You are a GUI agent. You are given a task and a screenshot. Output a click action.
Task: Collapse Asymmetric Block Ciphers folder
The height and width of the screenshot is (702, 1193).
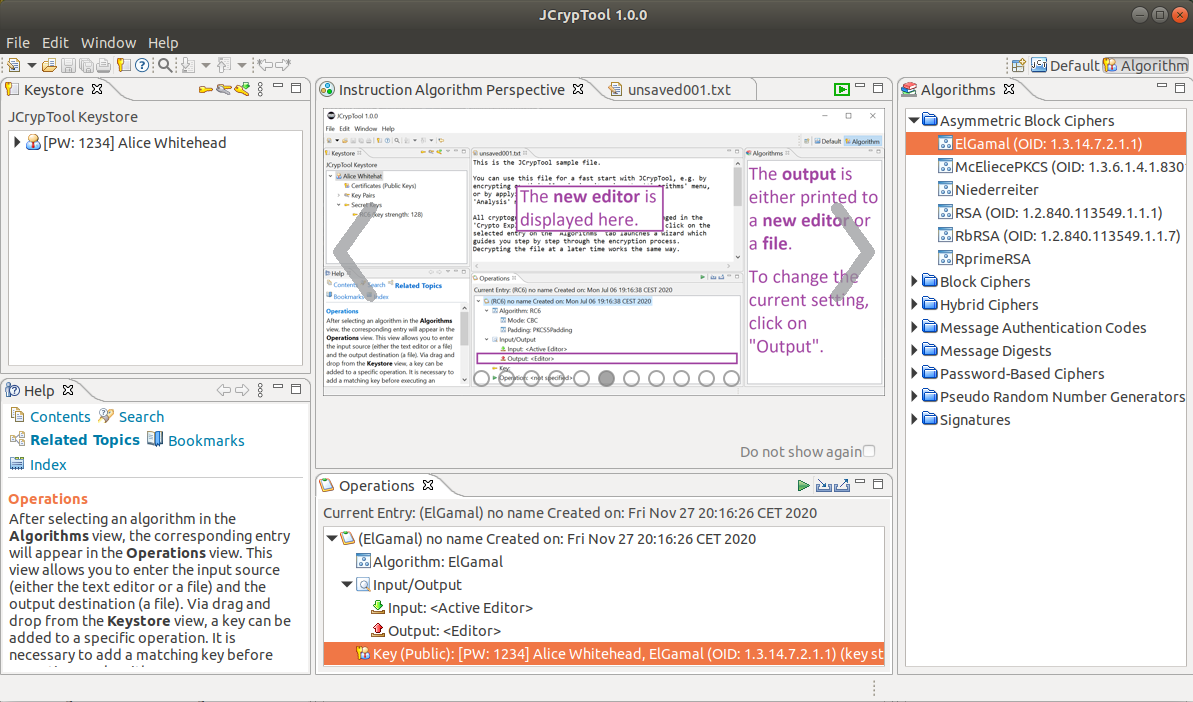click(x=914, y=120)
